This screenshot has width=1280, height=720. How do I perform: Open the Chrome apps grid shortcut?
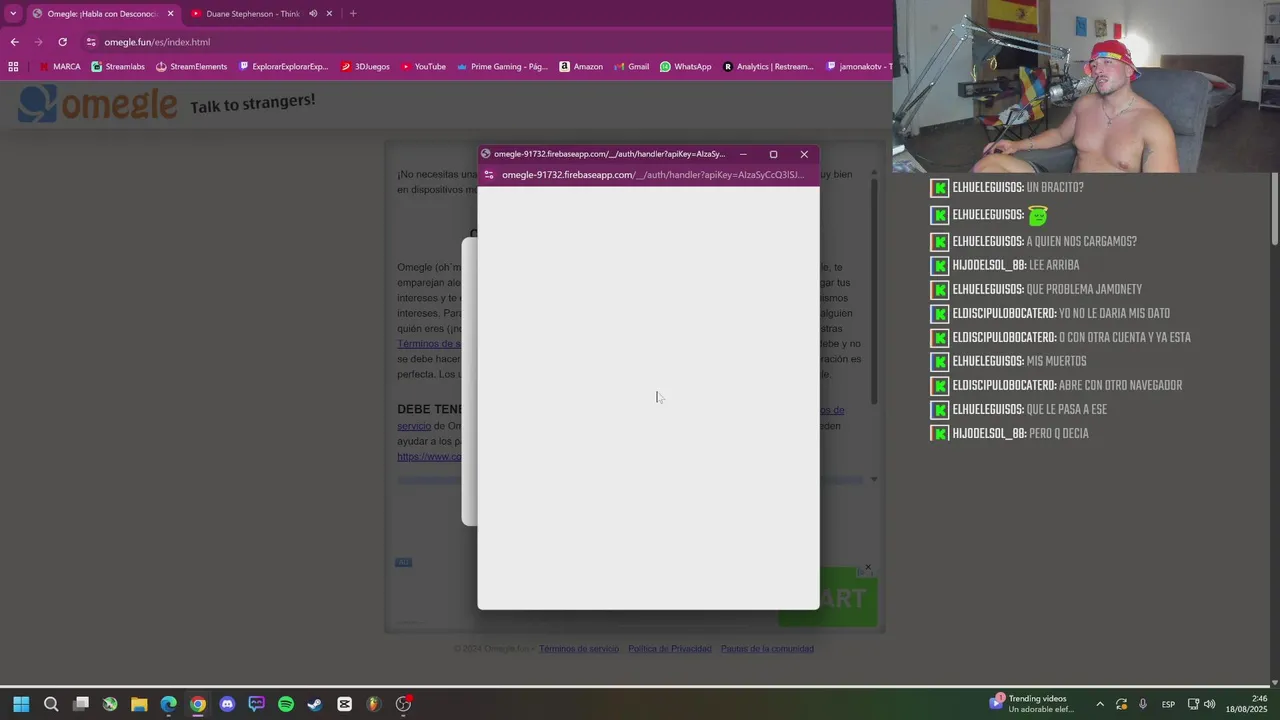[13, 67]
